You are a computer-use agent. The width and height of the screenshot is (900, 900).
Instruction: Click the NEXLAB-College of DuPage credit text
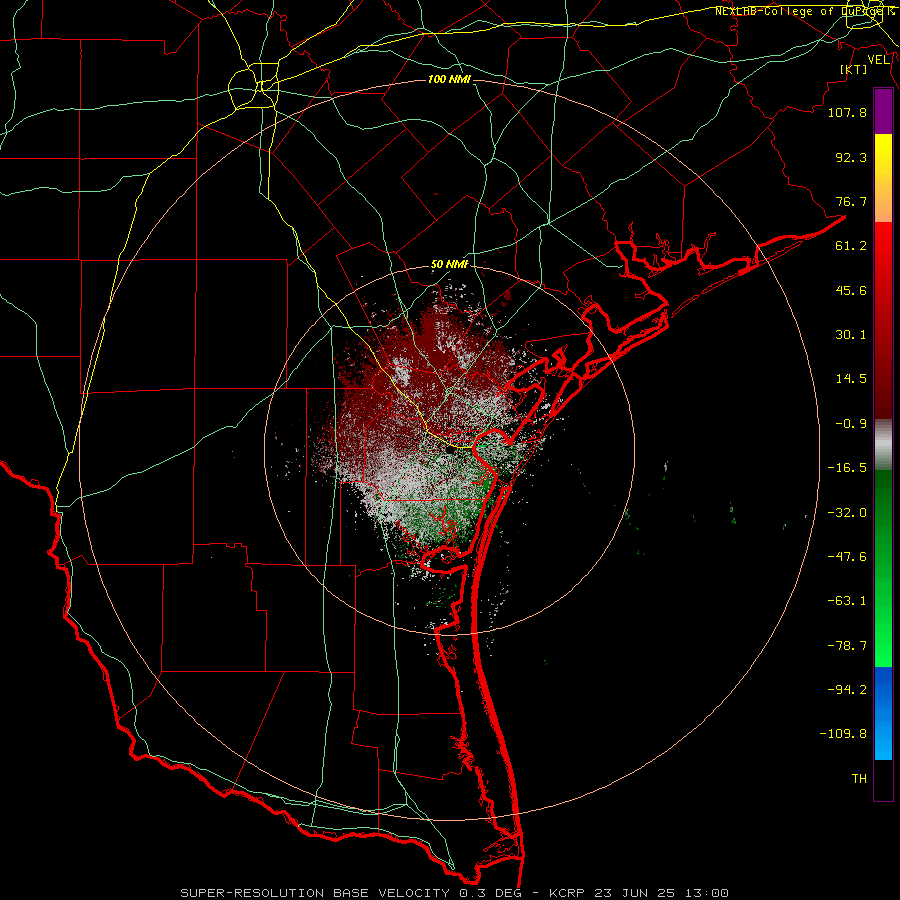tap(803, 11)
